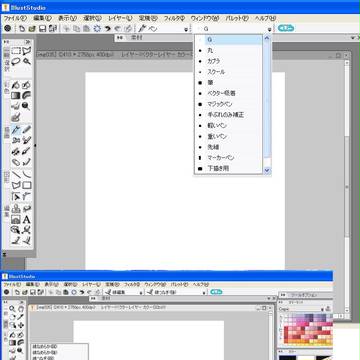Screen dimensions: 360x360
Task: Open the 表示 menu in upper window
Action: (x=67, y=18)
